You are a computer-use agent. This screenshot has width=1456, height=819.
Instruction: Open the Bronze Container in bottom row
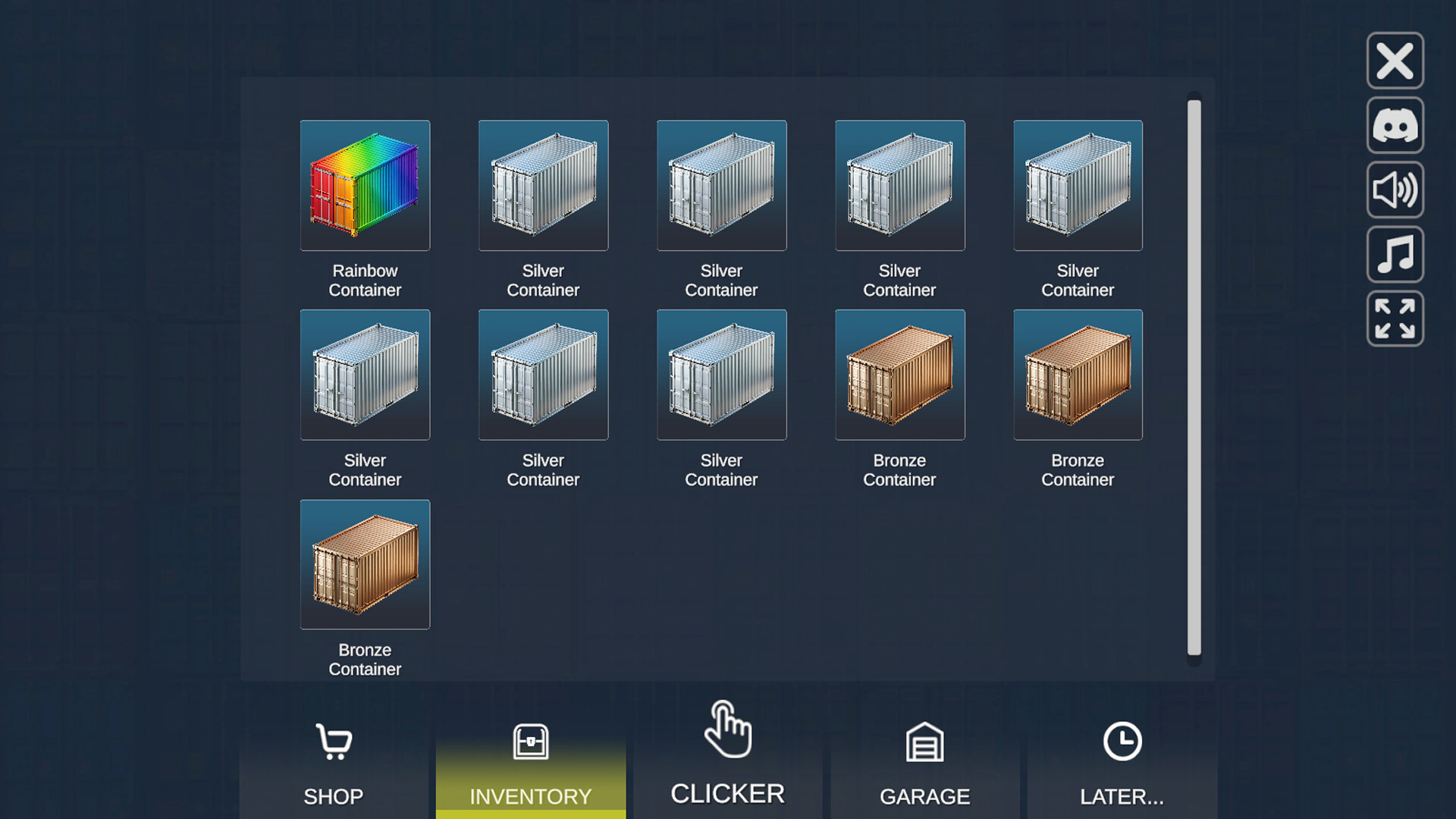click(365, 564)
